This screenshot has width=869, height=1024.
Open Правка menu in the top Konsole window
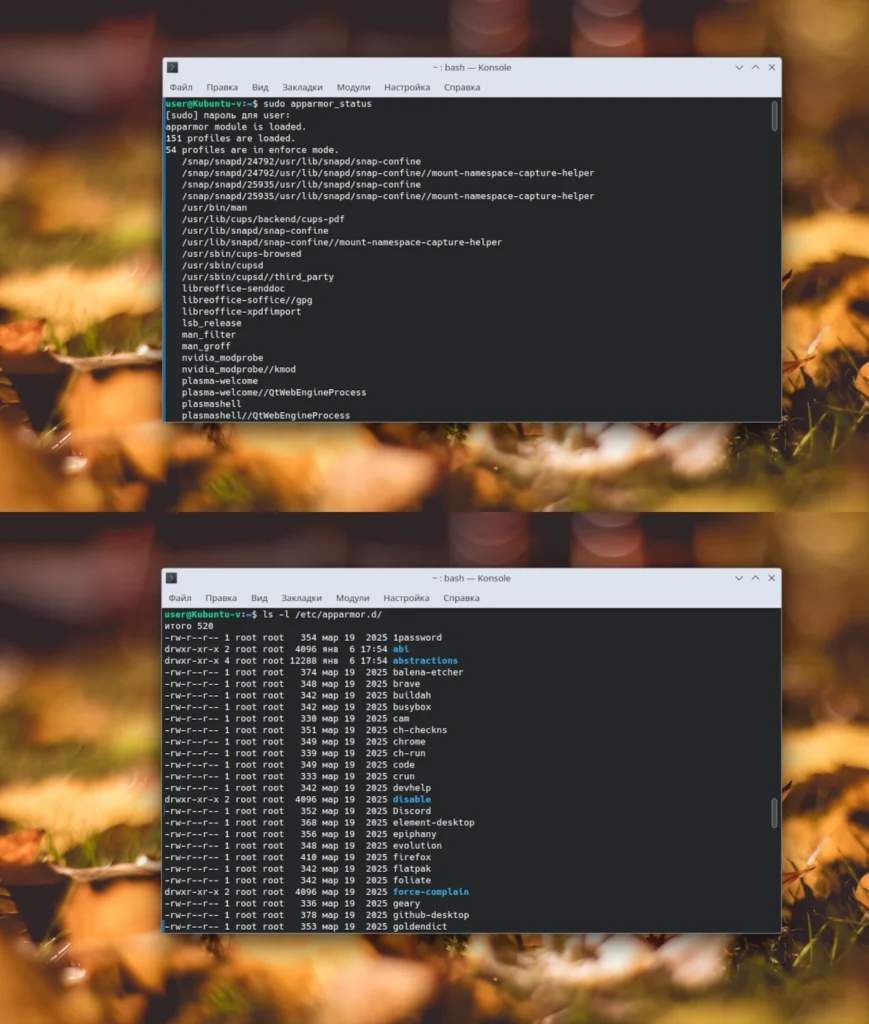tap(222, 87)
